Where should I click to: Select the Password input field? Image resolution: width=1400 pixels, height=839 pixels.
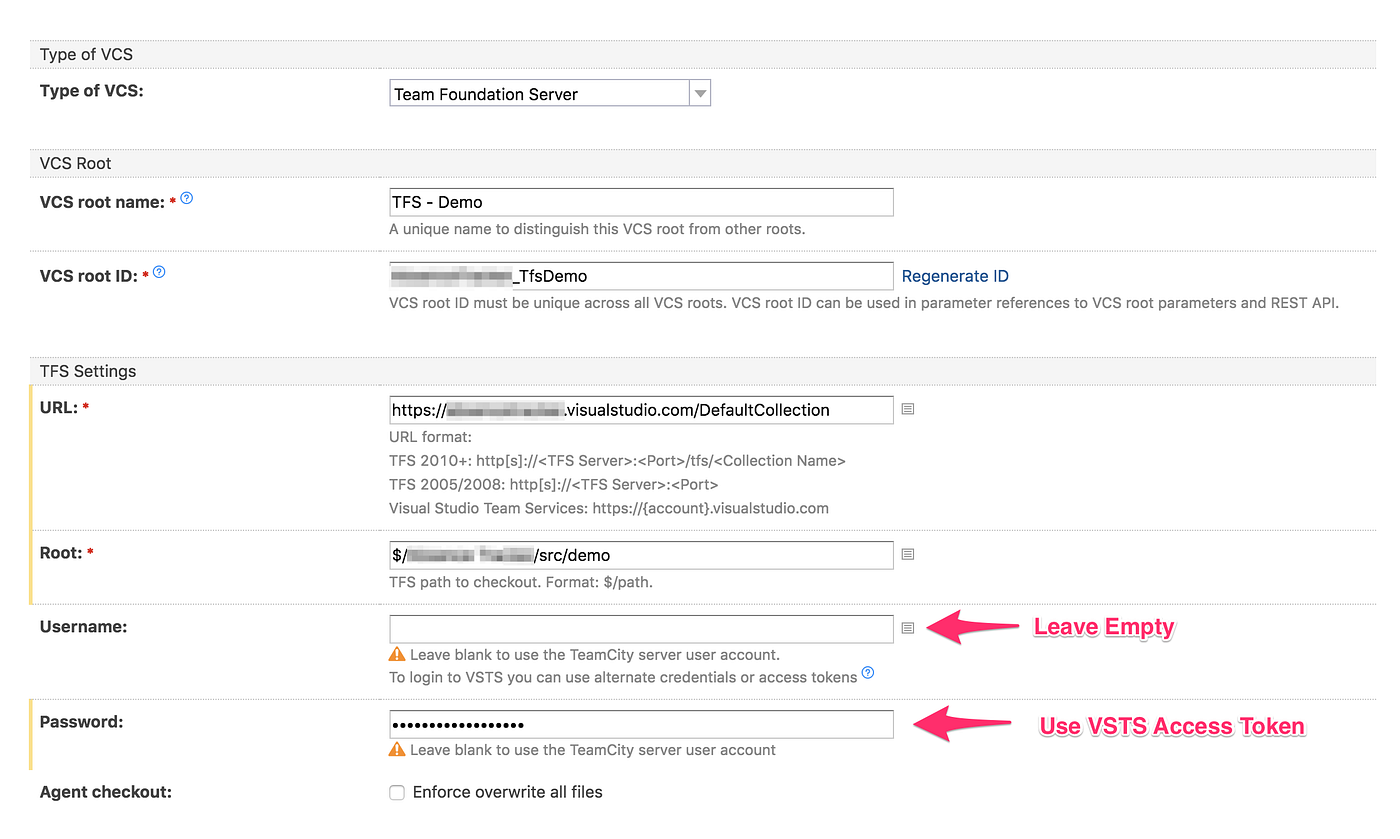[640, 723]
